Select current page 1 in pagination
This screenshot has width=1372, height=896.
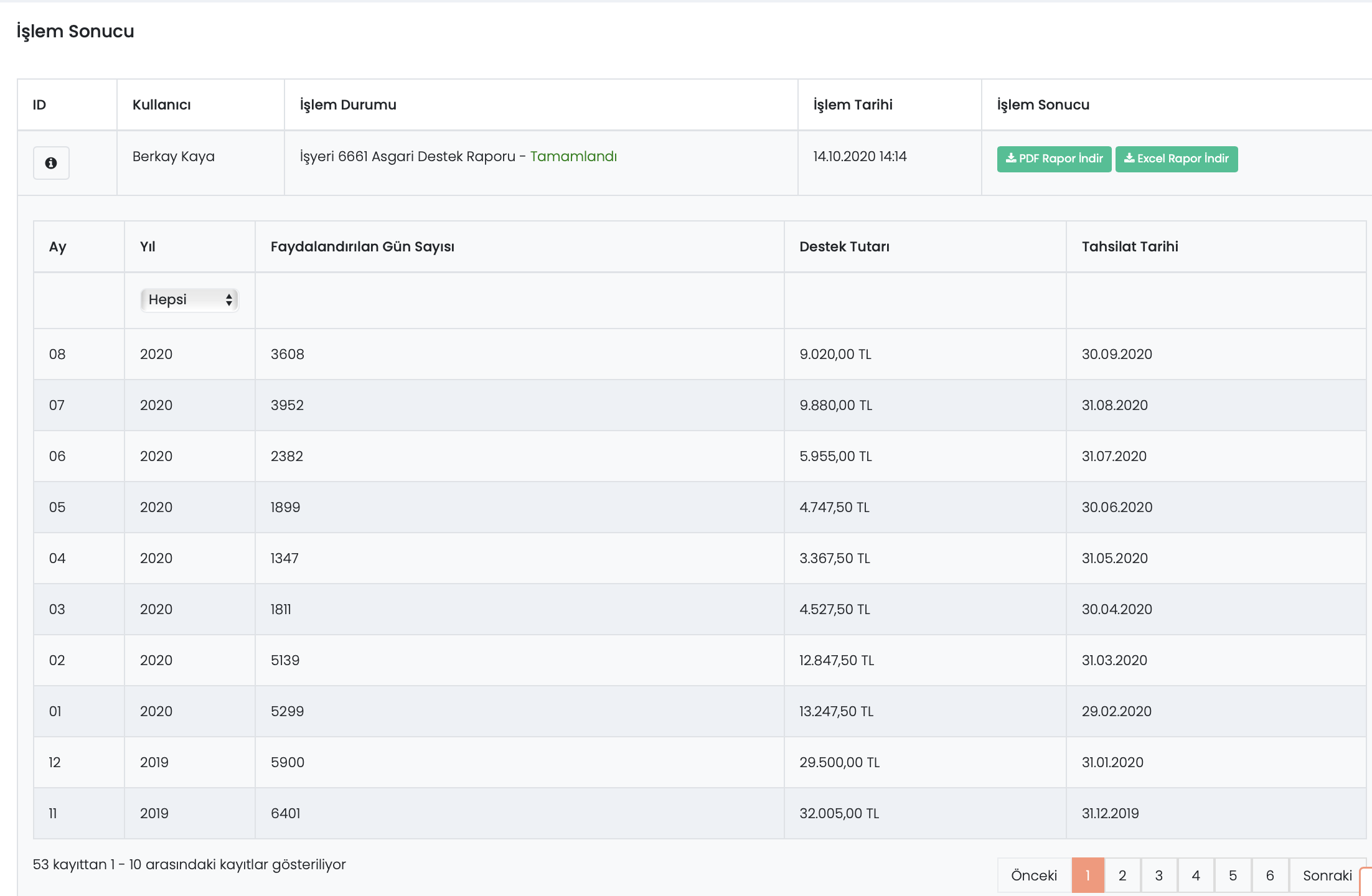1088,875
